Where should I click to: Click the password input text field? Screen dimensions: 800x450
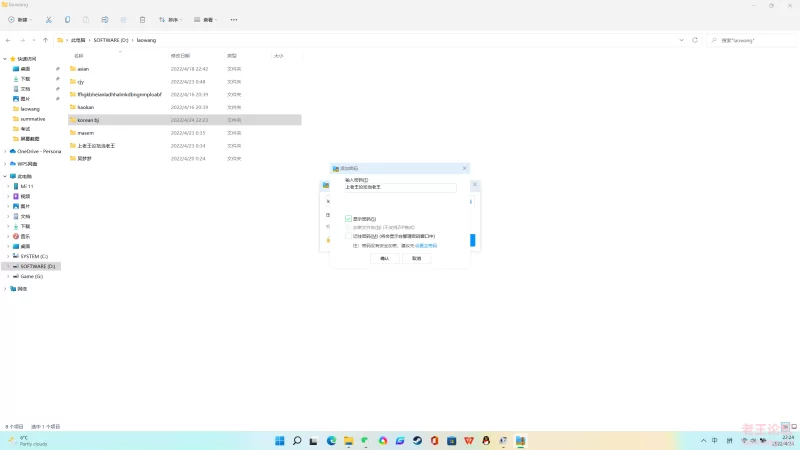[x=400, y=187]
